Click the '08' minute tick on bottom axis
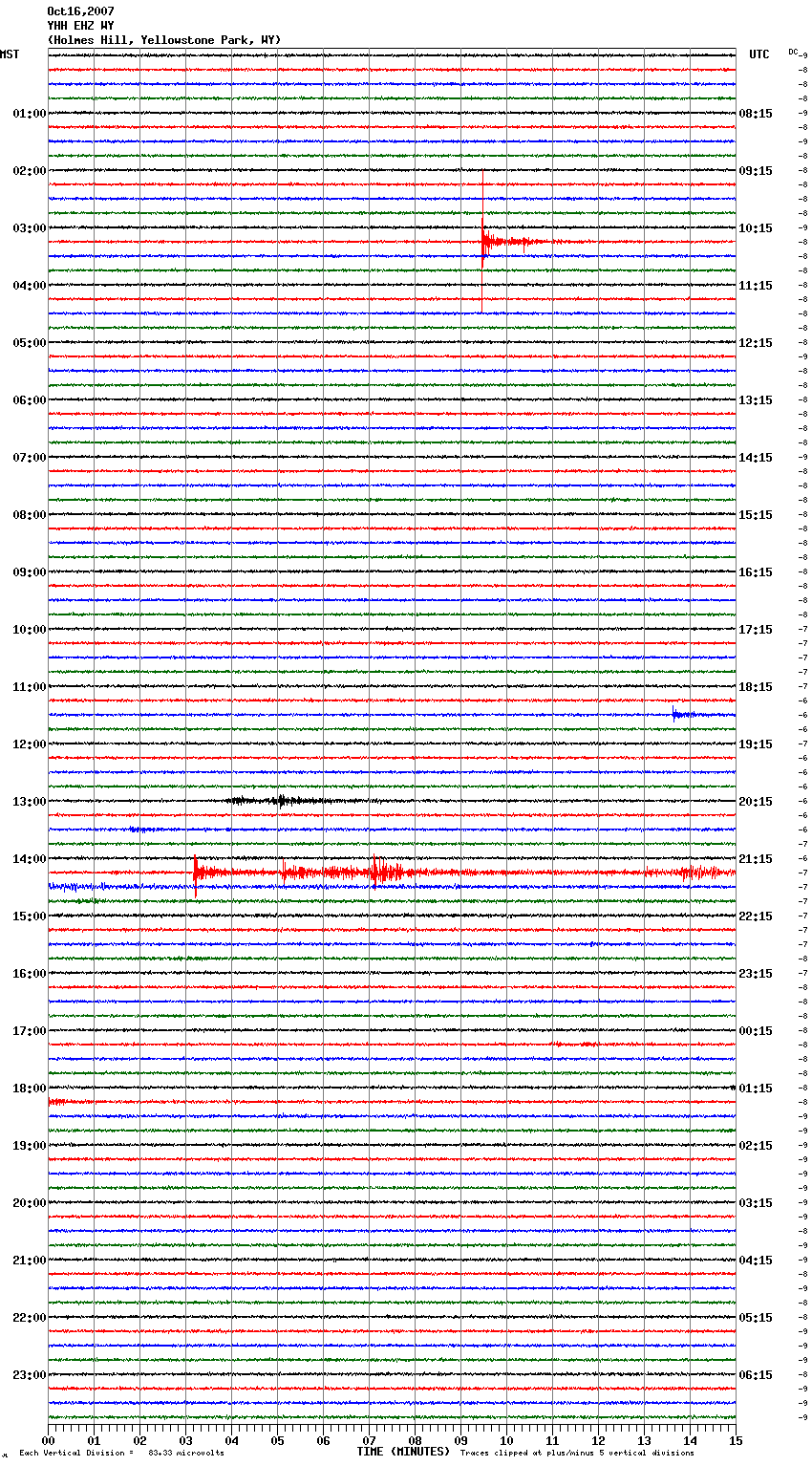Screen dimensions: 812x1466 416,1440
